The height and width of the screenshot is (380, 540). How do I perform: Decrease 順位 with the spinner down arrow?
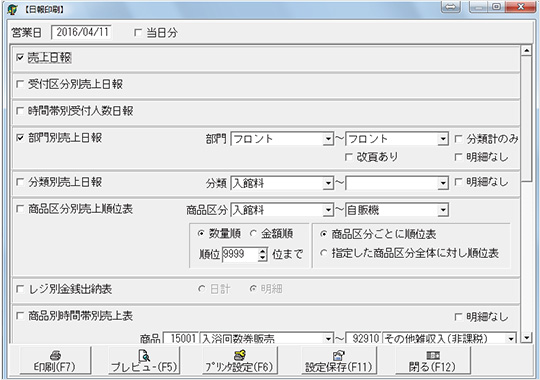pyautogui.click(x=263, y=258)
